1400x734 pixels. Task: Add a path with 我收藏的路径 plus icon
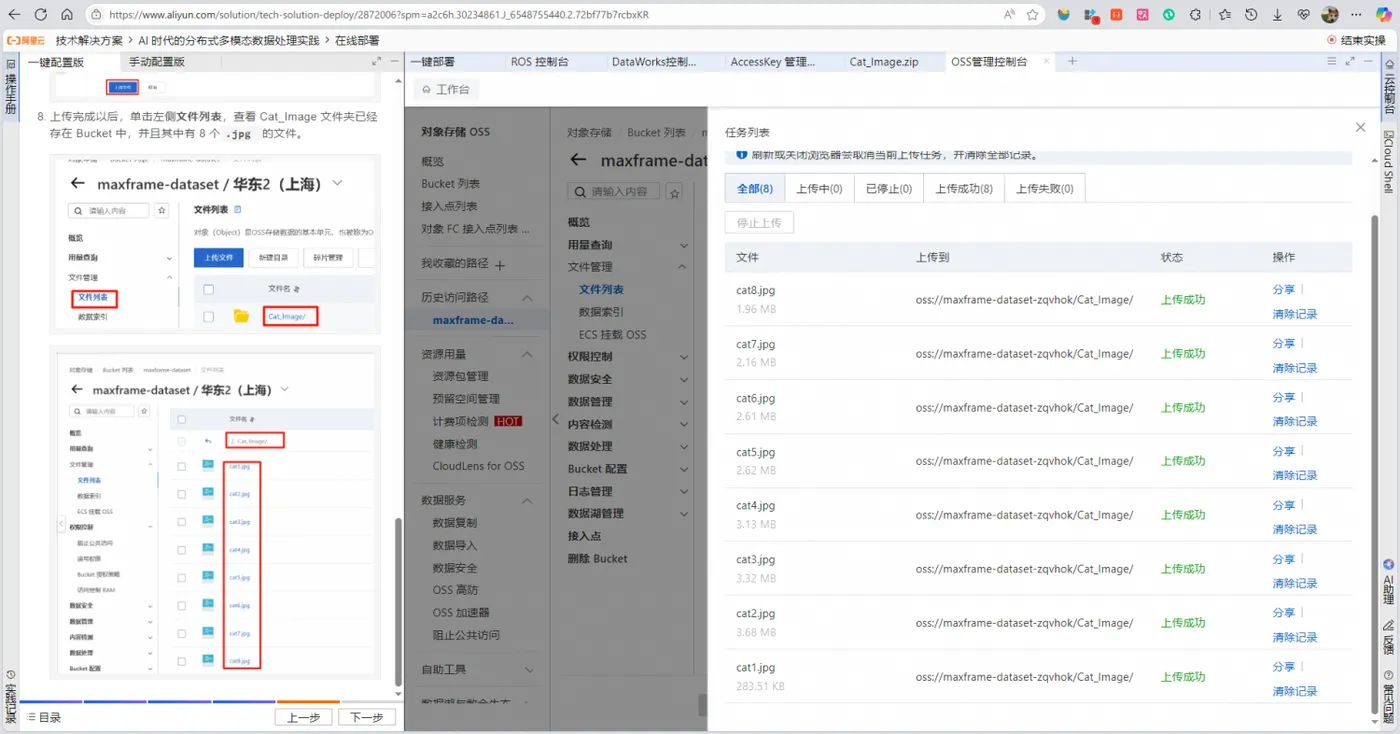(500, 265)
